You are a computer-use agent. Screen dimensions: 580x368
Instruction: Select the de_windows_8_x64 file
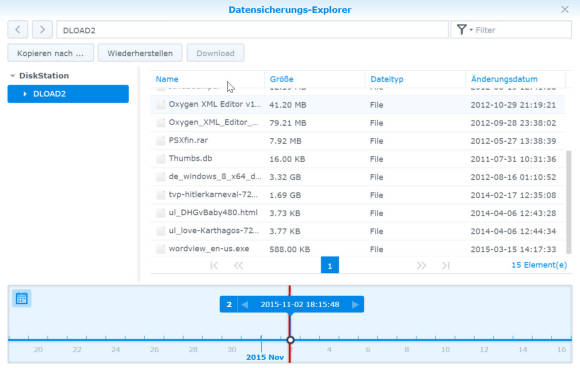click(x=358, y=177)
